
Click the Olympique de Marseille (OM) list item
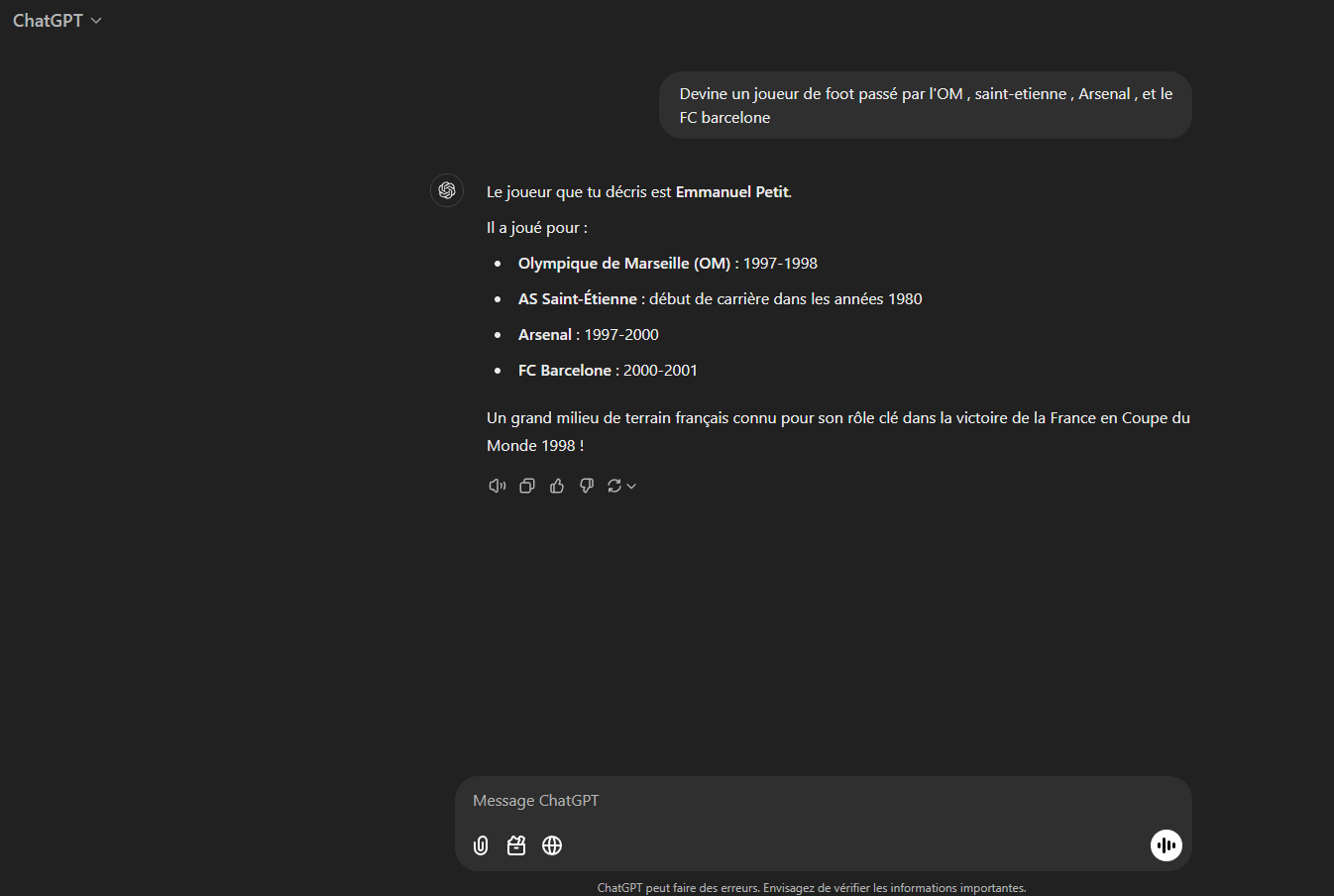pyautogui.click(x=668, y=264)
